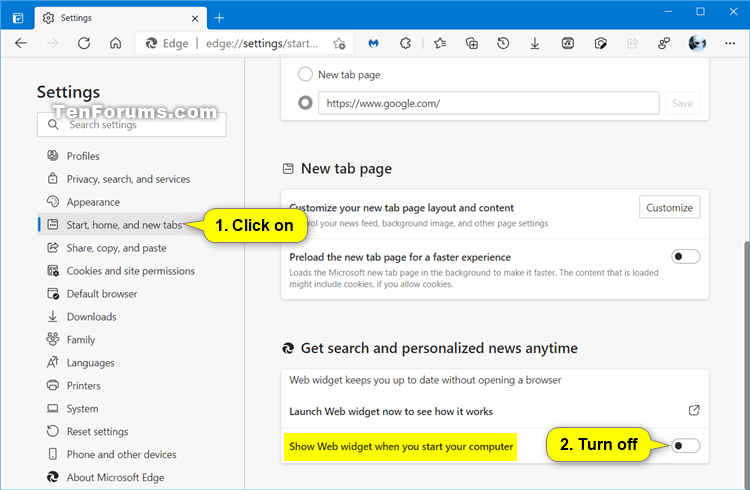Open the Extensions puzzle icon

point(405,44)
